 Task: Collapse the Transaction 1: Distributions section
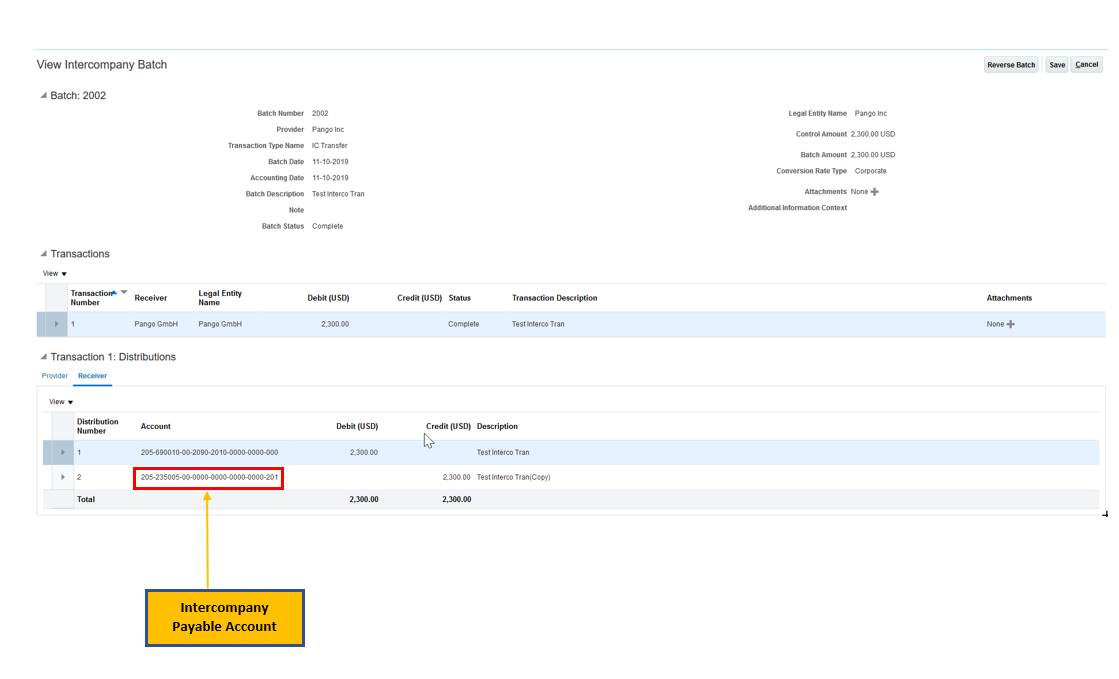click(43, 357)
